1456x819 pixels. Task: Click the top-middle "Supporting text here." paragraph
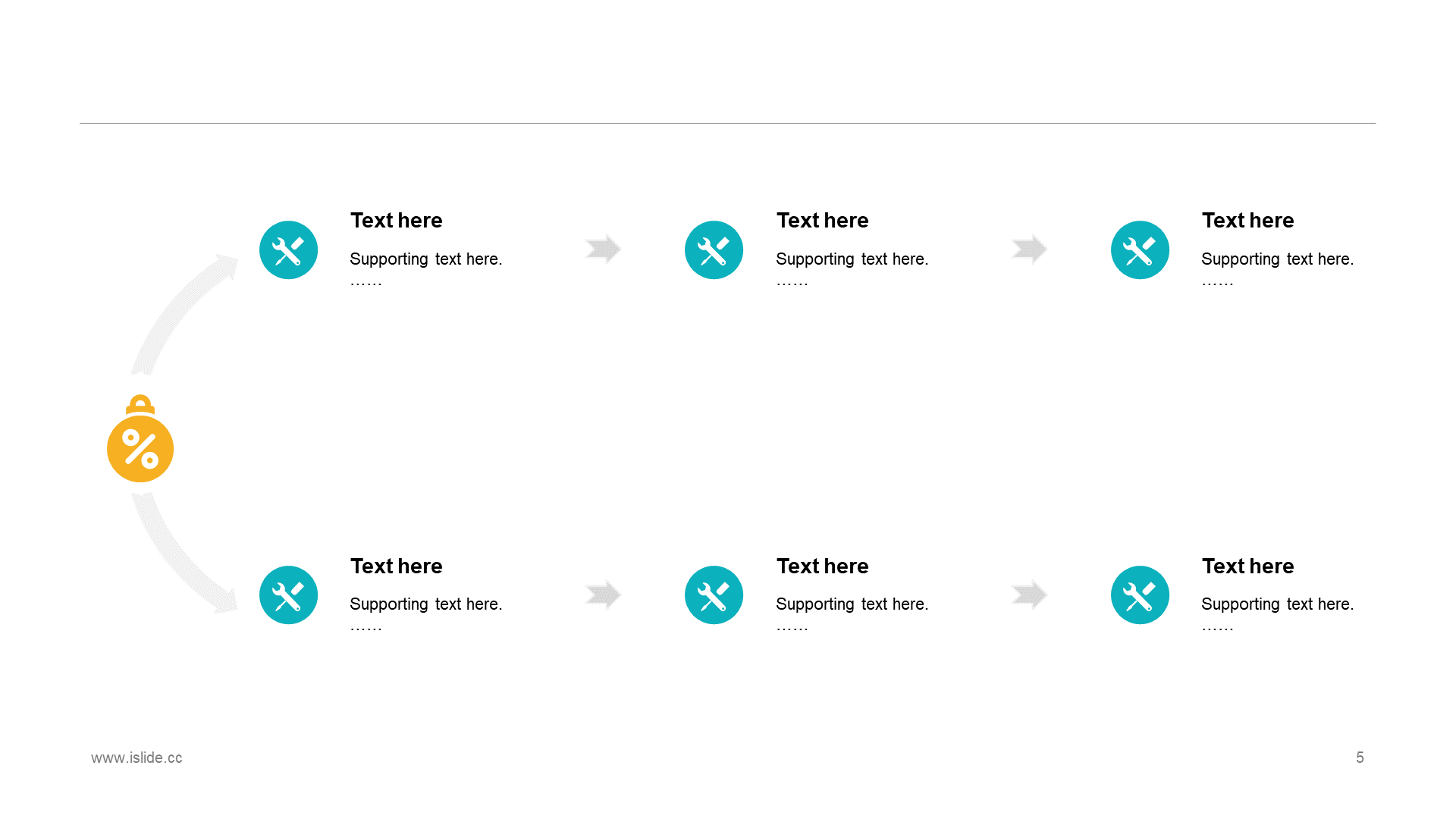coord(852,259)
